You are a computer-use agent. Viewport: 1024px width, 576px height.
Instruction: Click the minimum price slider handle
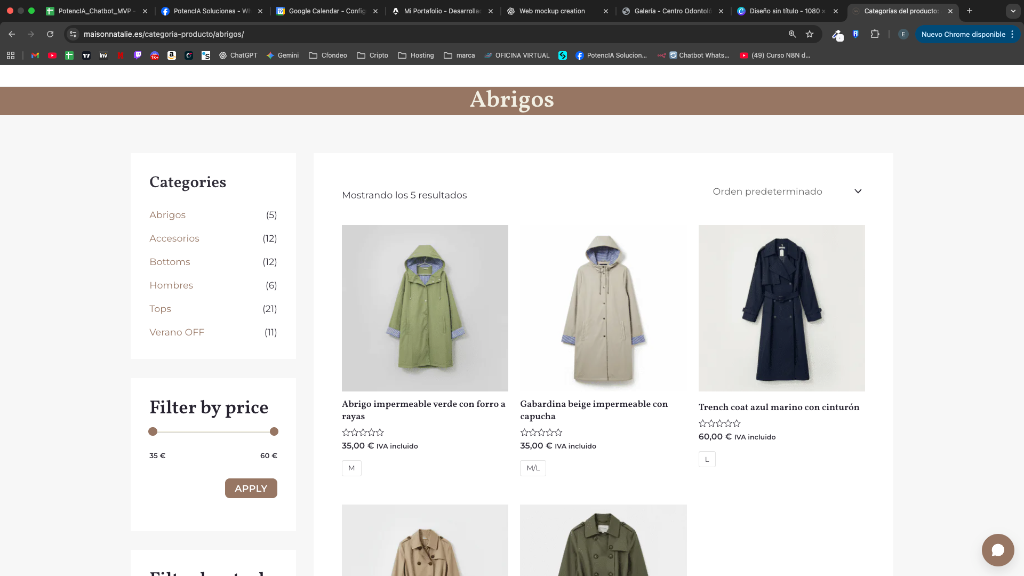point(153,431)
